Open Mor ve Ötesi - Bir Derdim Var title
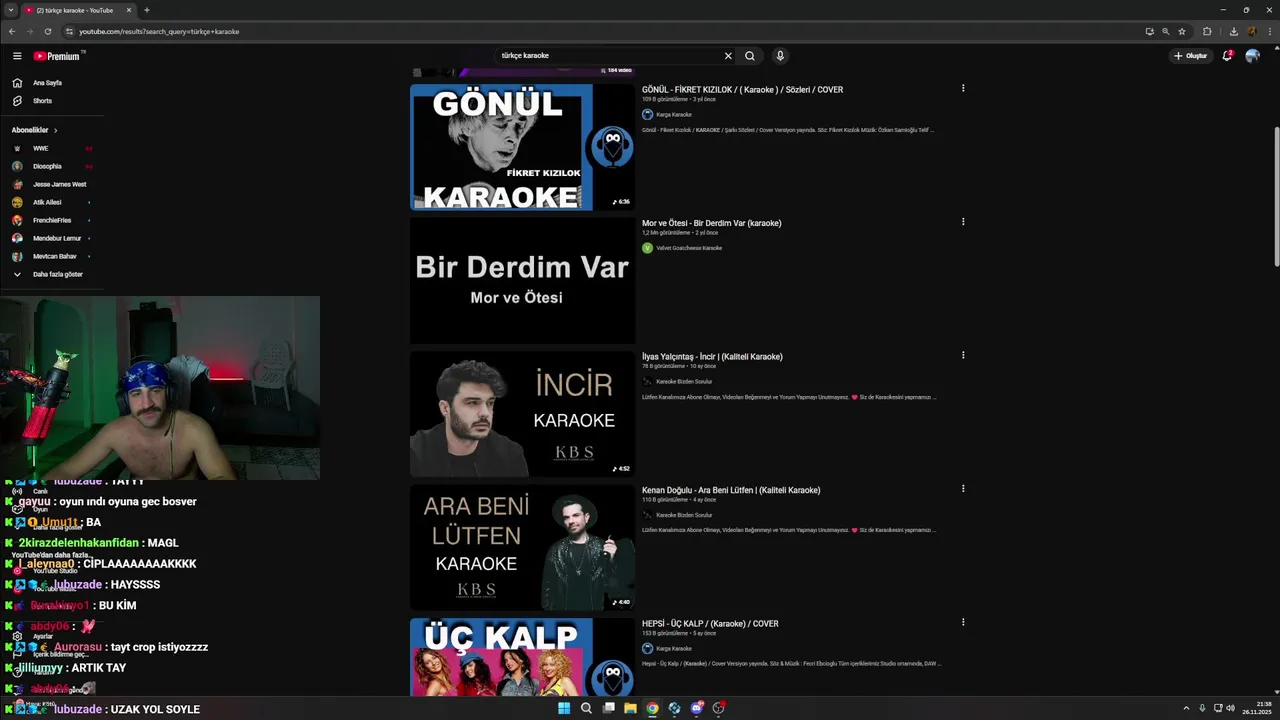The height and width of the screenshot is (720, 1280). pyautogui.click(x=712, y=223)
